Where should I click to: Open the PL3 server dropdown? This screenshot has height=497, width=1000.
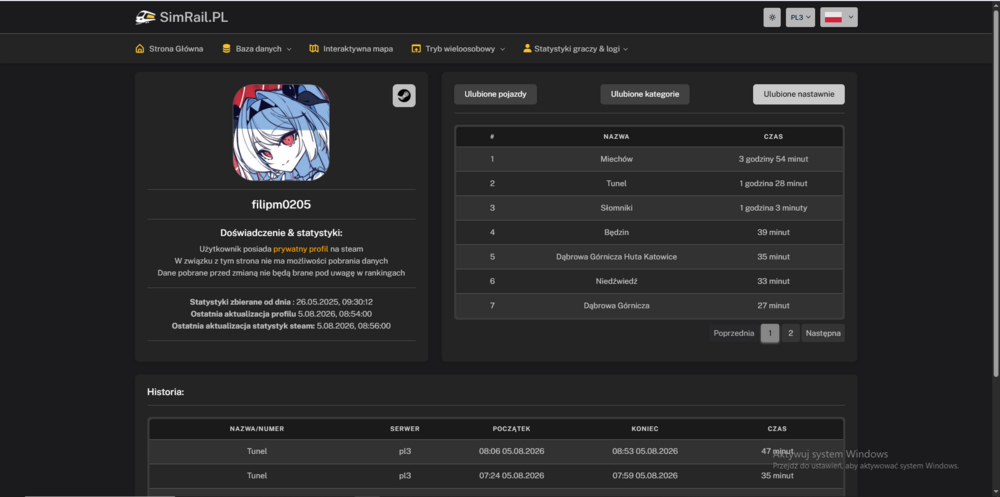(x=800, y=17)
